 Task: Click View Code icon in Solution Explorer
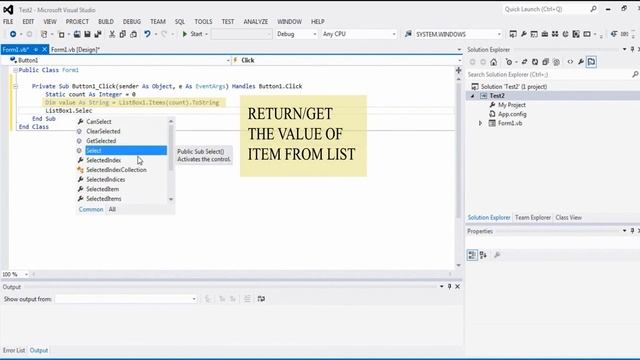(570, 62)
